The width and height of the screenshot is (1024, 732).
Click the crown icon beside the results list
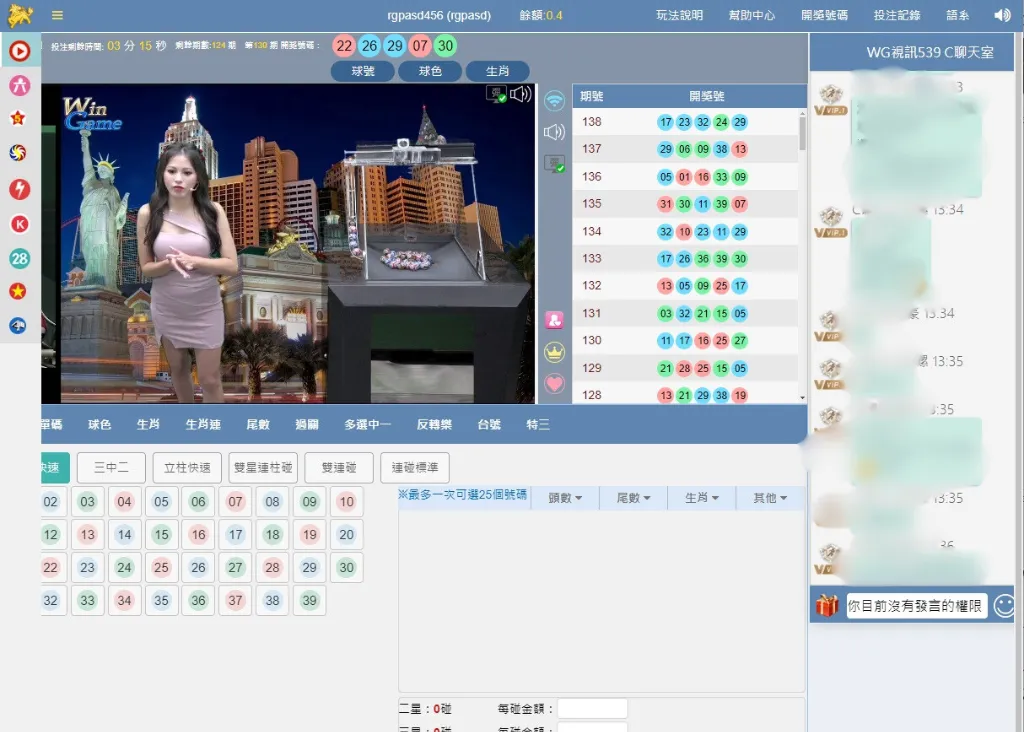click(x=554, y=352)
